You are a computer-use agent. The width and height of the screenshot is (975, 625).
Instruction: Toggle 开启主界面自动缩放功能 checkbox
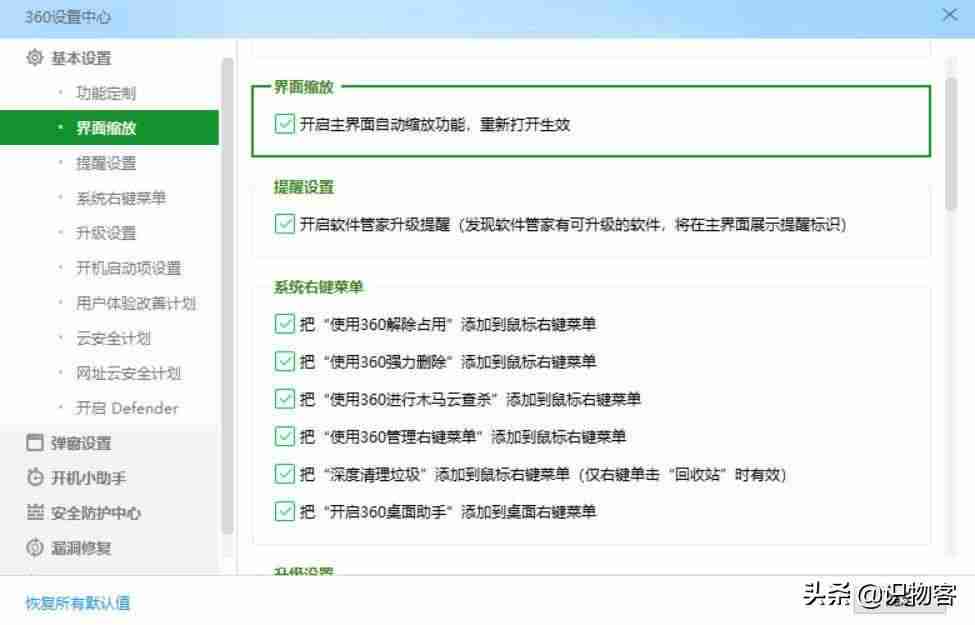(x=284, y=124)
